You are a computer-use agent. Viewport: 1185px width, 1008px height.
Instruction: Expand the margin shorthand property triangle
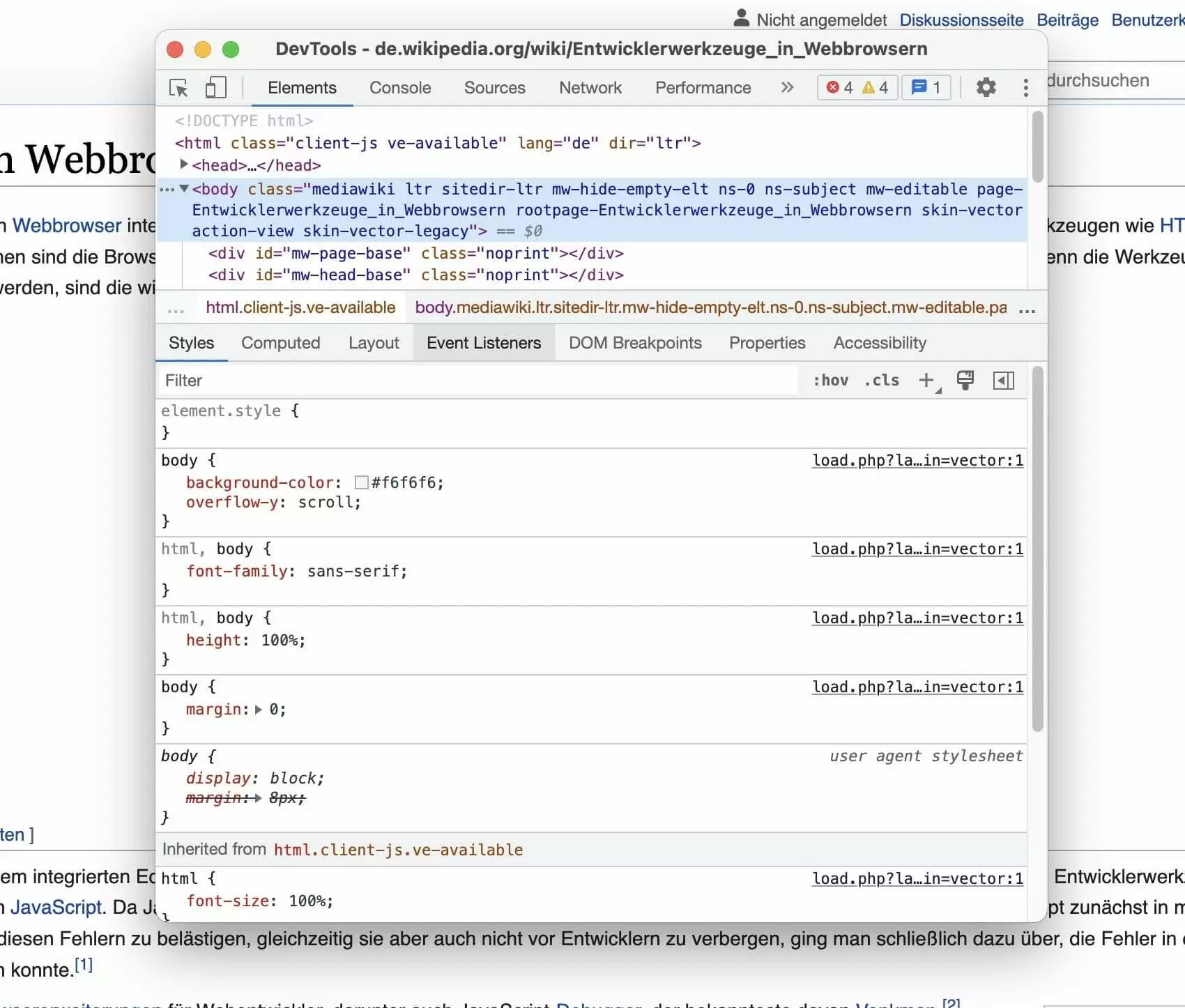[x=259, y=710]
